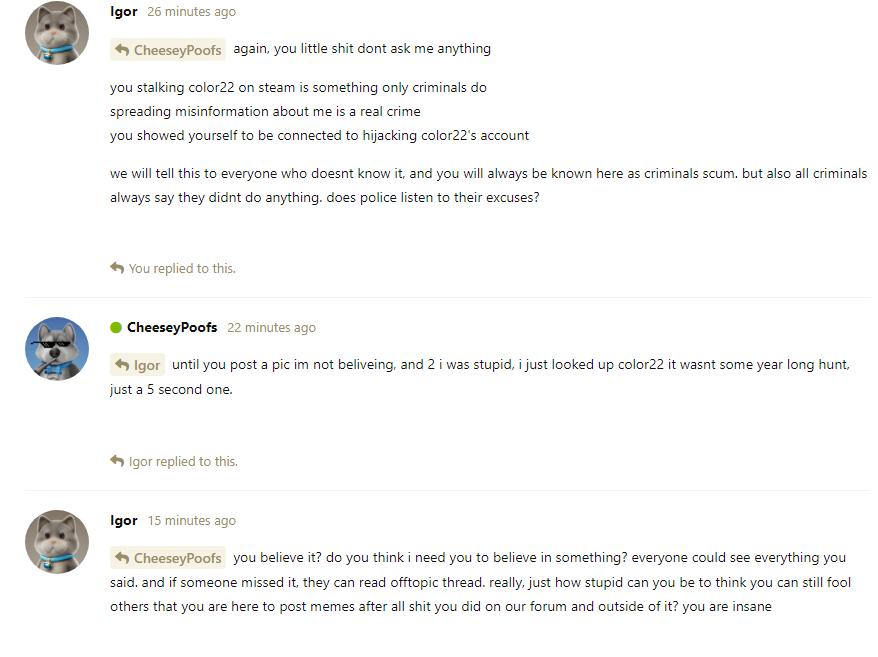
Task: Click the arrow icon beside "You replied to this."
Action: pyautogui.click(x=117, y=268)
